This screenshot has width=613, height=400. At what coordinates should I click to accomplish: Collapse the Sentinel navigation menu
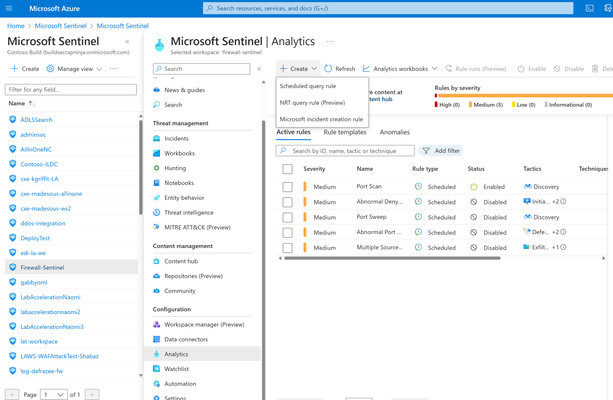point(259,69)
